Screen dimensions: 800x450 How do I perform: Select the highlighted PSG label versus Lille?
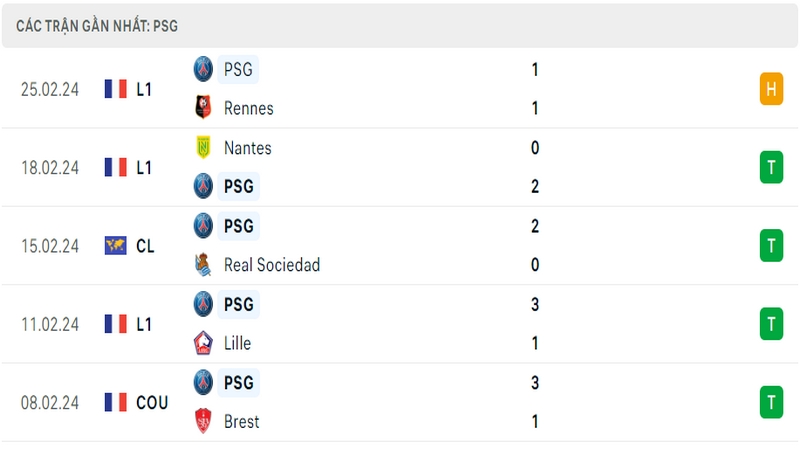[238, 304]
